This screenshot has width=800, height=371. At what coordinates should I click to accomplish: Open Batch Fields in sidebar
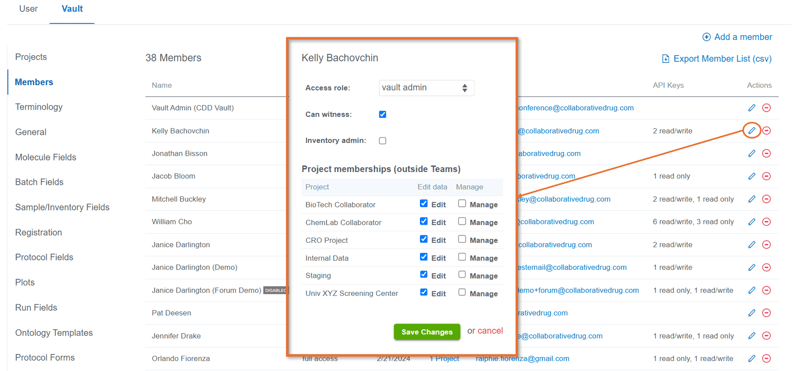click(39, 182)
